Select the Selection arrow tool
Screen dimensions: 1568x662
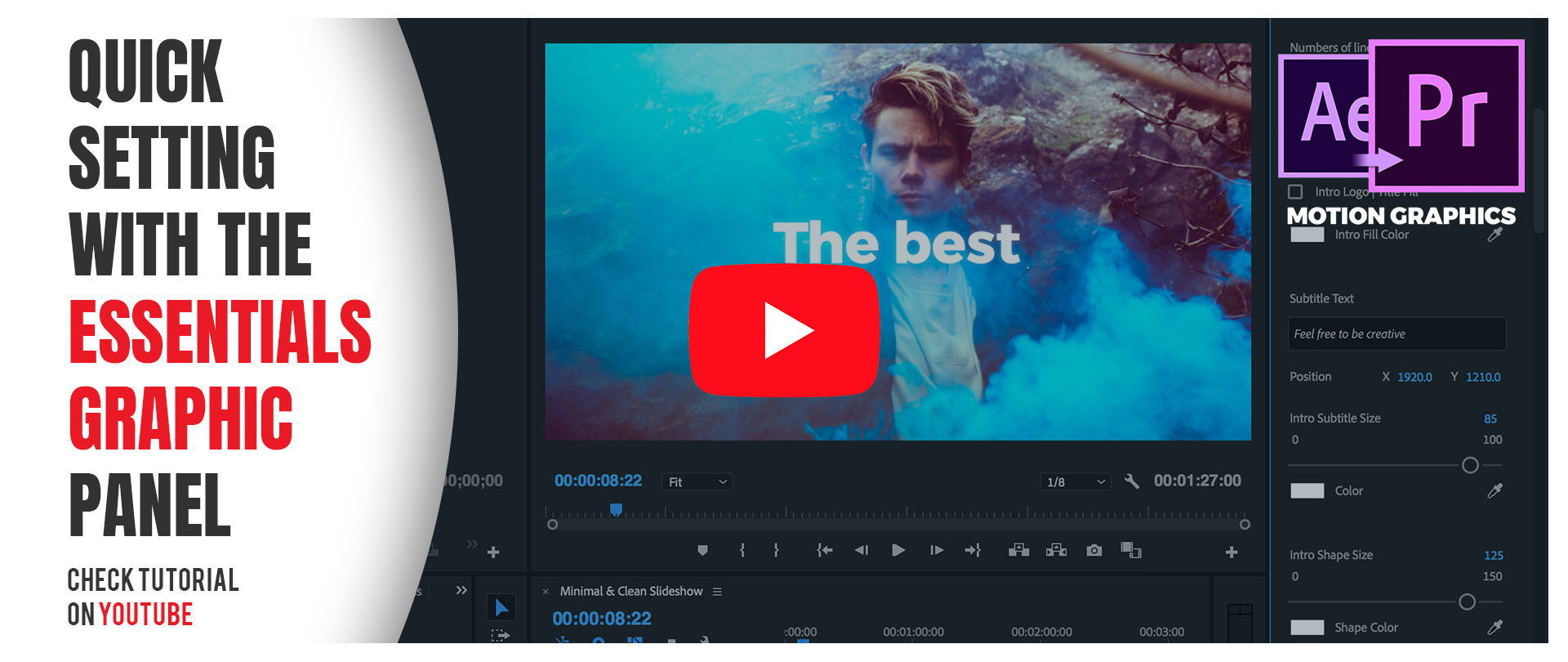(x=501, y=607)
